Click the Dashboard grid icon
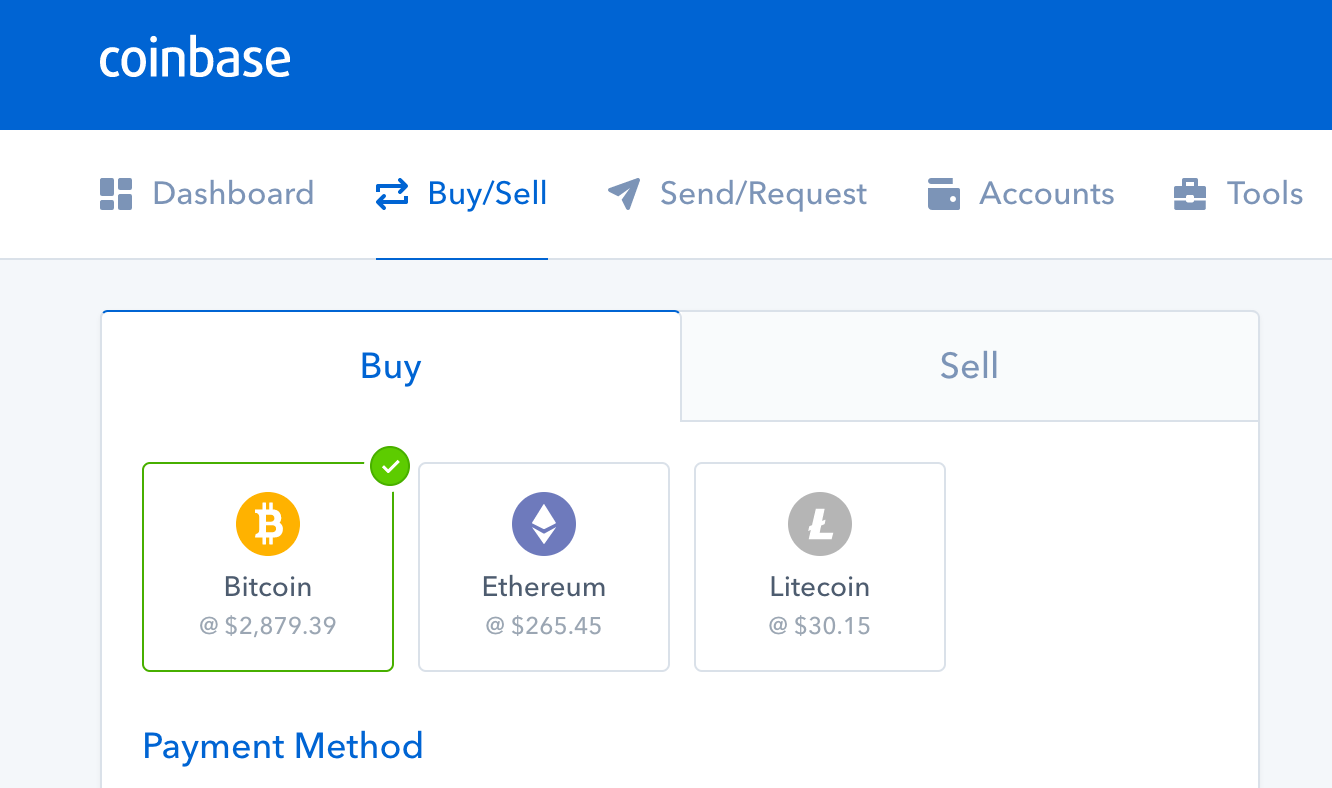Viewport: 1332px width, 788px height. (116, 194)
